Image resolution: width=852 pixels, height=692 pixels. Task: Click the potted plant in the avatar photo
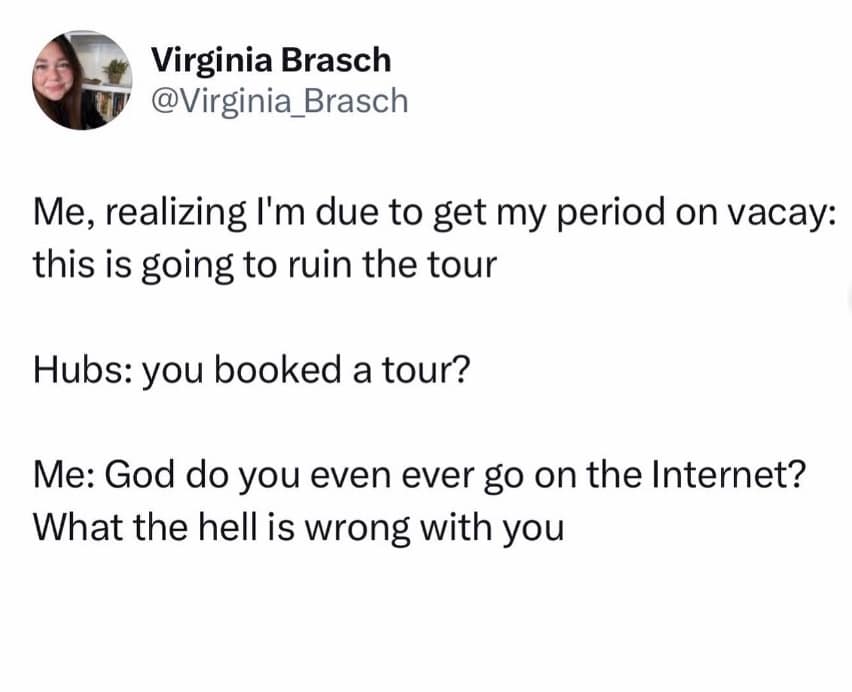coord(118,70)
